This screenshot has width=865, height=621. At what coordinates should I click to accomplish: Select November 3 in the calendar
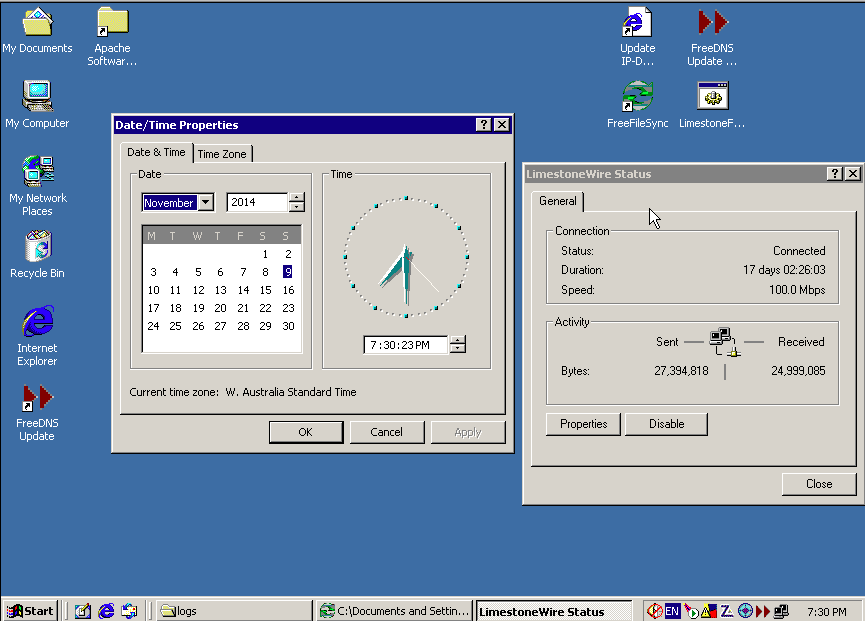click(x=153, y=272)
